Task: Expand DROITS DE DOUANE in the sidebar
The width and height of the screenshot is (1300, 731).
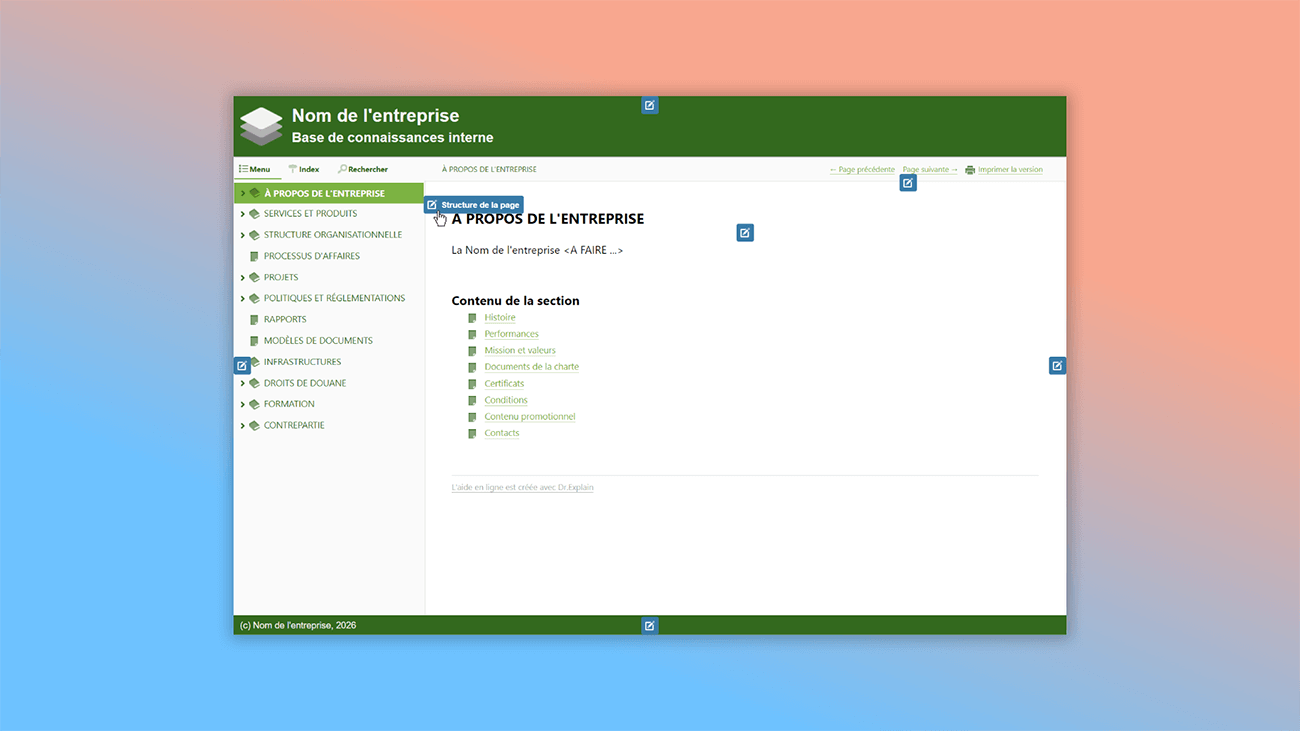Action: point(242,383)
